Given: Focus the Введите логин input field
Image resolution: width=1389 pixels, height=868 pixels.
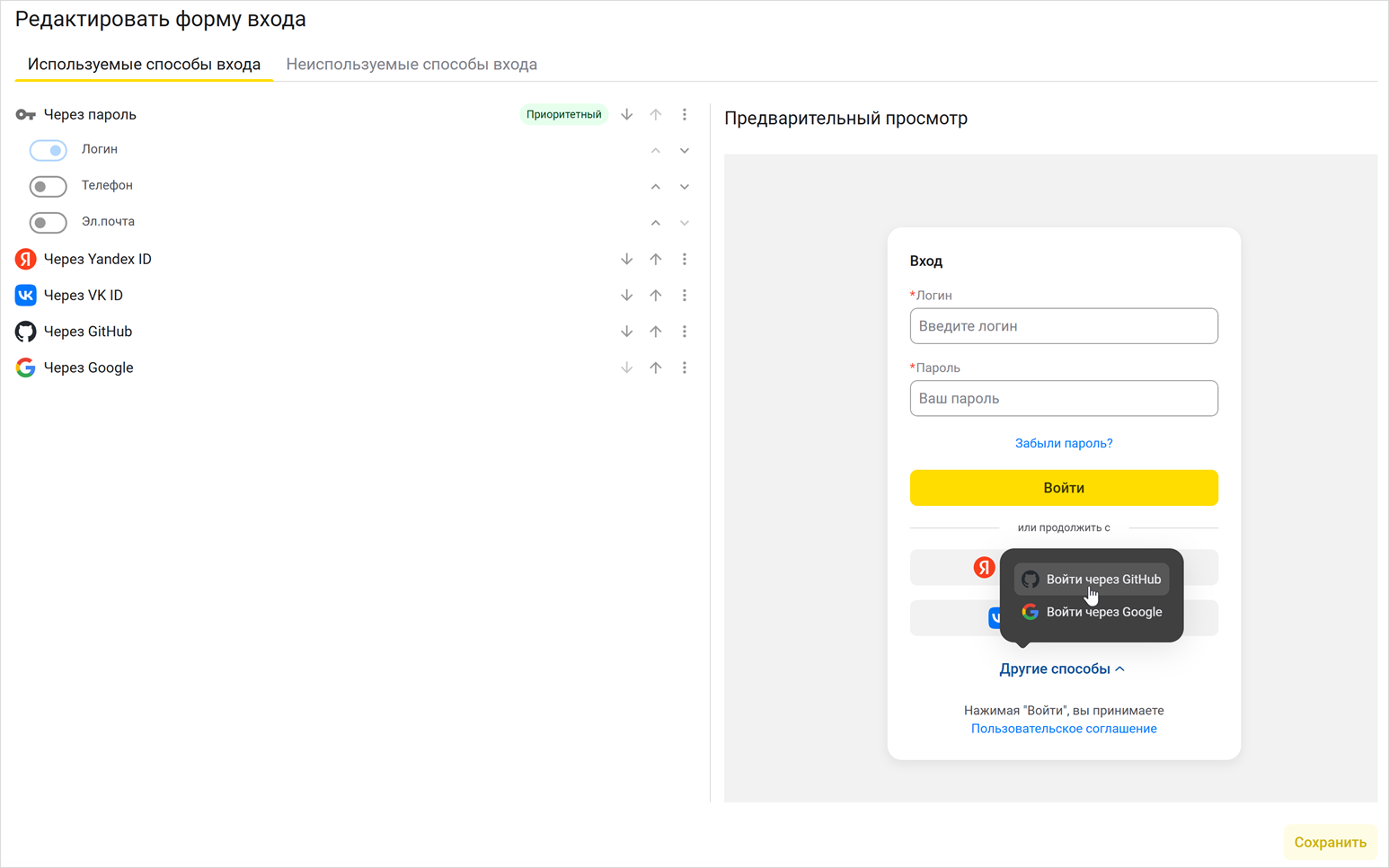Looking at the screenshot, I should point(1064,326).
